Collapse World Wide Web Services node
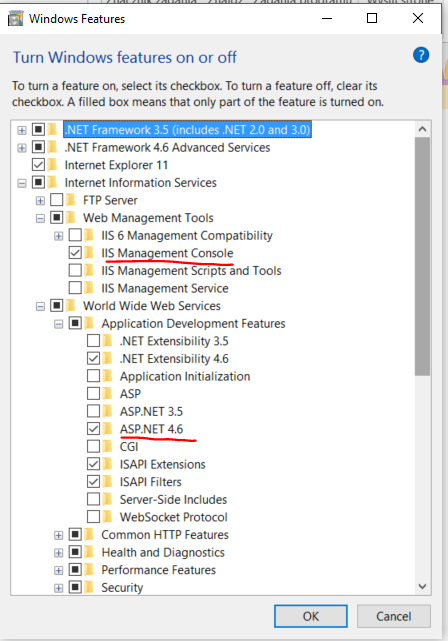The width and height of the screenshot is (448, 641). (x=40, y=306)
